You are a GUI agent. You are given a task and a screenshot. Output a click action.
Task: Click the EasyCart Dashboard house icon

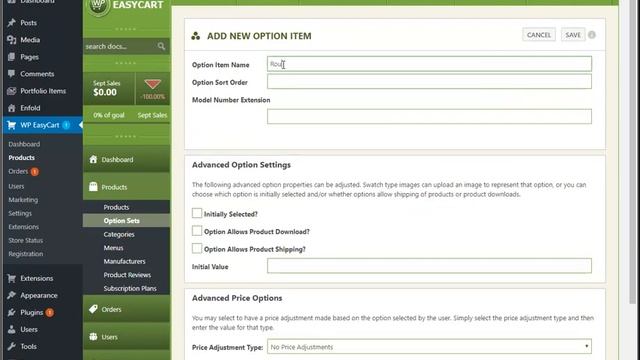93,159
